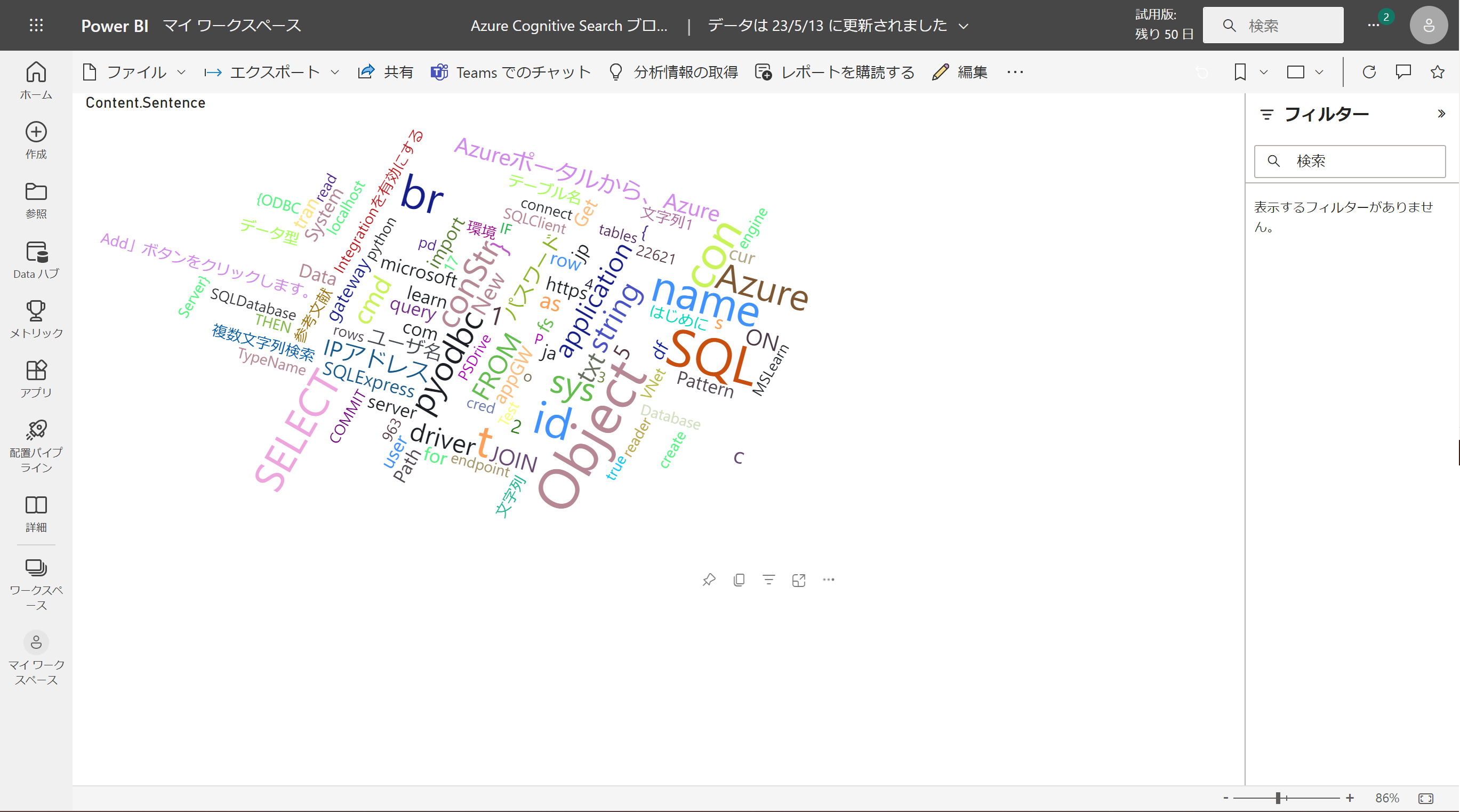Image resolution: width=1460 pixels, height=812 pixels.
Task: Pin the word cloud visual
Action: 709,580
